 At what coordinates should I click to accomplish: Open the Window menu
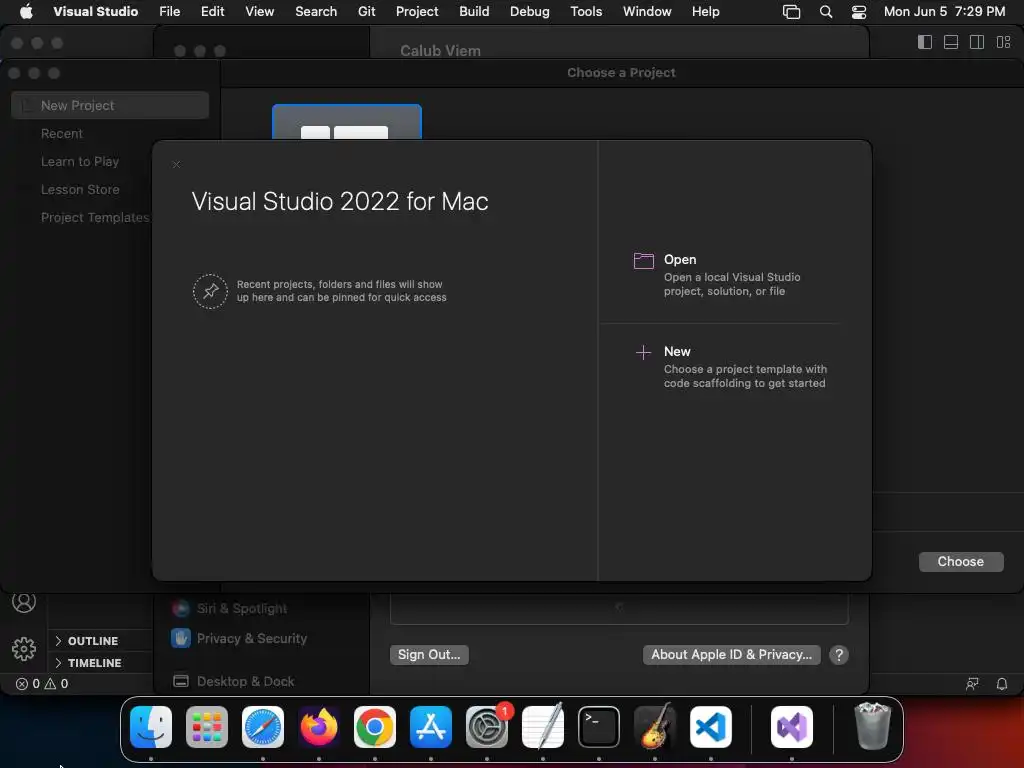tap(647, 12)
